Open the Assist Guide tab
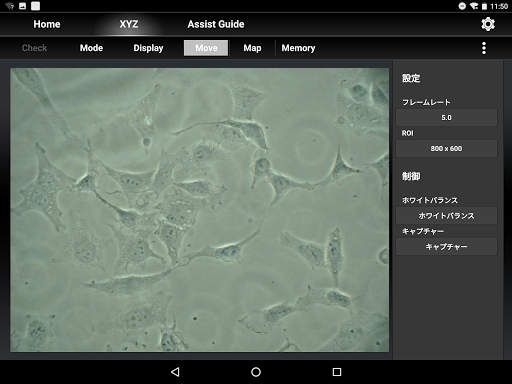The height and width of the screenshot is (384, 512). tap(216, 24)
